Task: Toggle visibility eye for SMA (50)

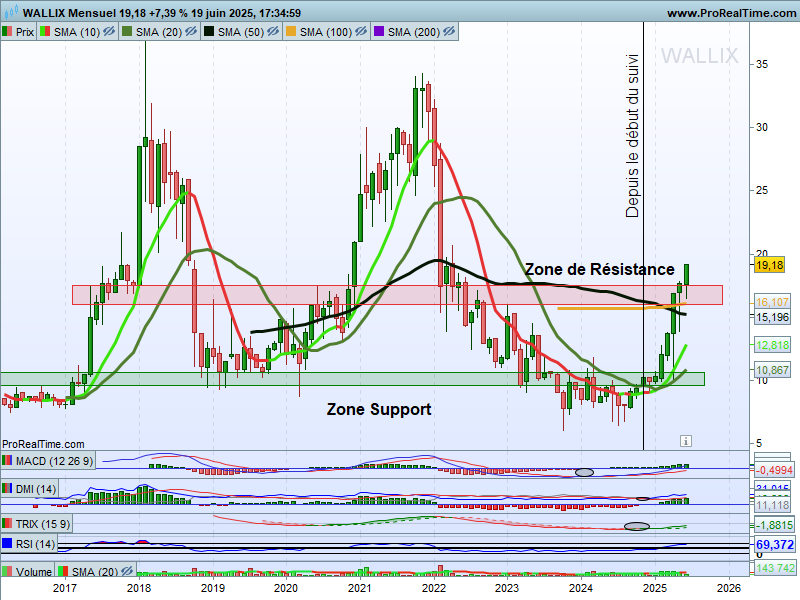Action: tap(273, 32)
